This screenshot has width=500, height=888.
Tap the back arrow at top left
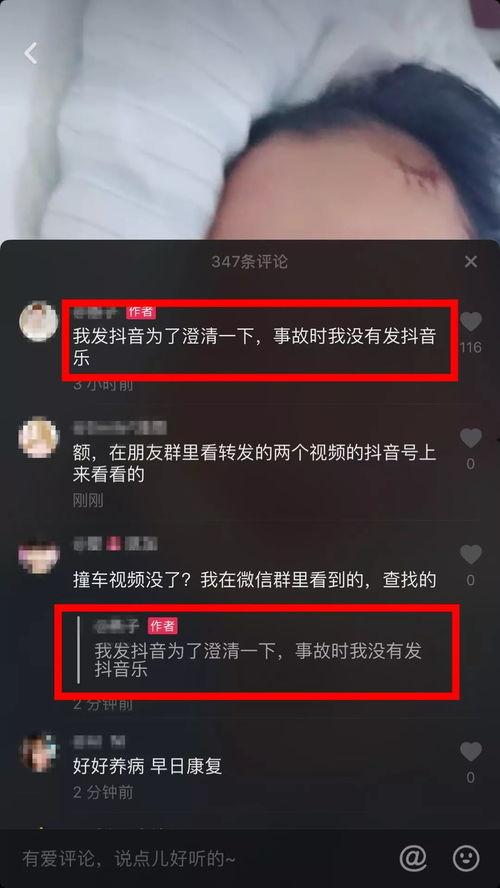point(31,53)
